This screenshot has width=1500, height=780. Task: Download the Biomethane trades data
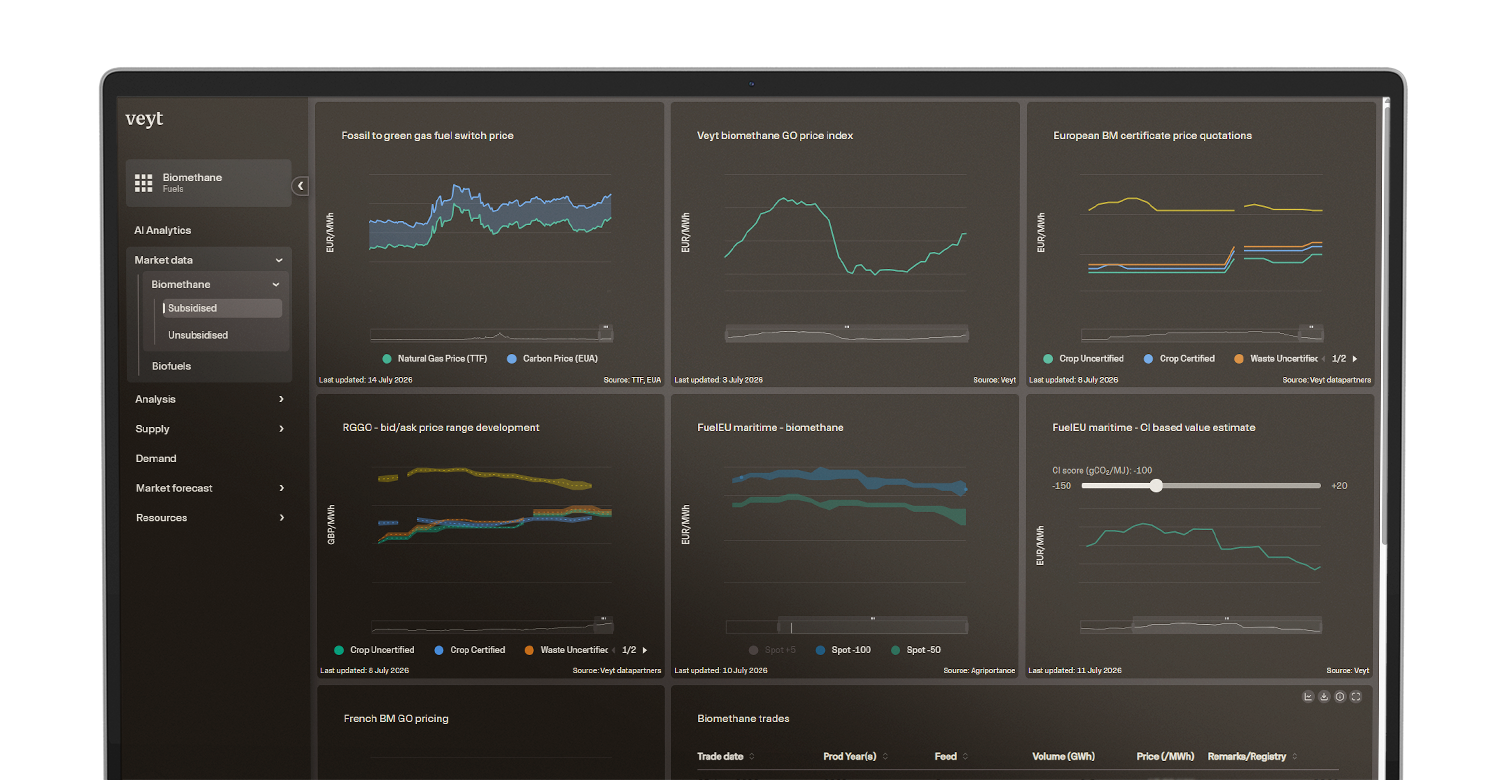[1324, 697]
